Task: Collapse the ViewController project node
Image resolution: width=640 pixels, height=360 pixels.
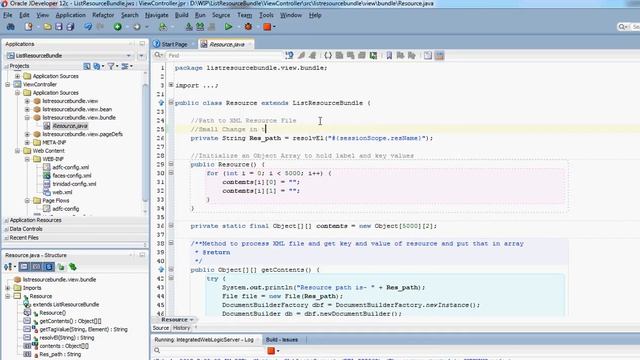Action: pos(8,84)
